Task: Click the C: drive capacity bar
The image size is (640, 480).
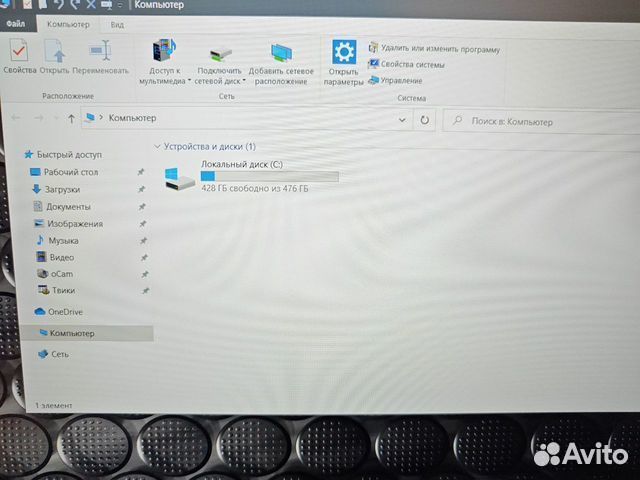Action: pyautogui.click(x=269, y=176)
